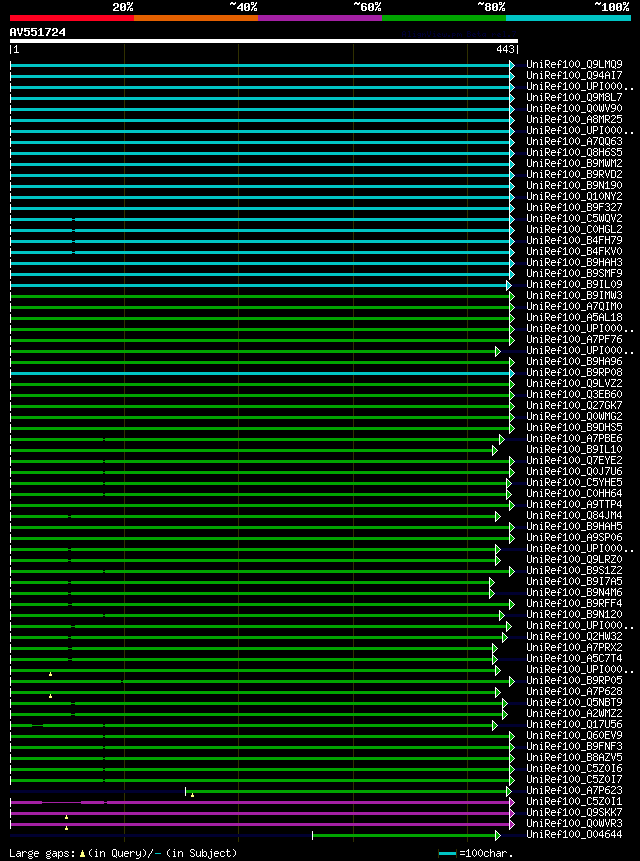The image size is (640, 861).
Task: Click the green alignment bar for B9RP05
Action: tap(260, 681)
